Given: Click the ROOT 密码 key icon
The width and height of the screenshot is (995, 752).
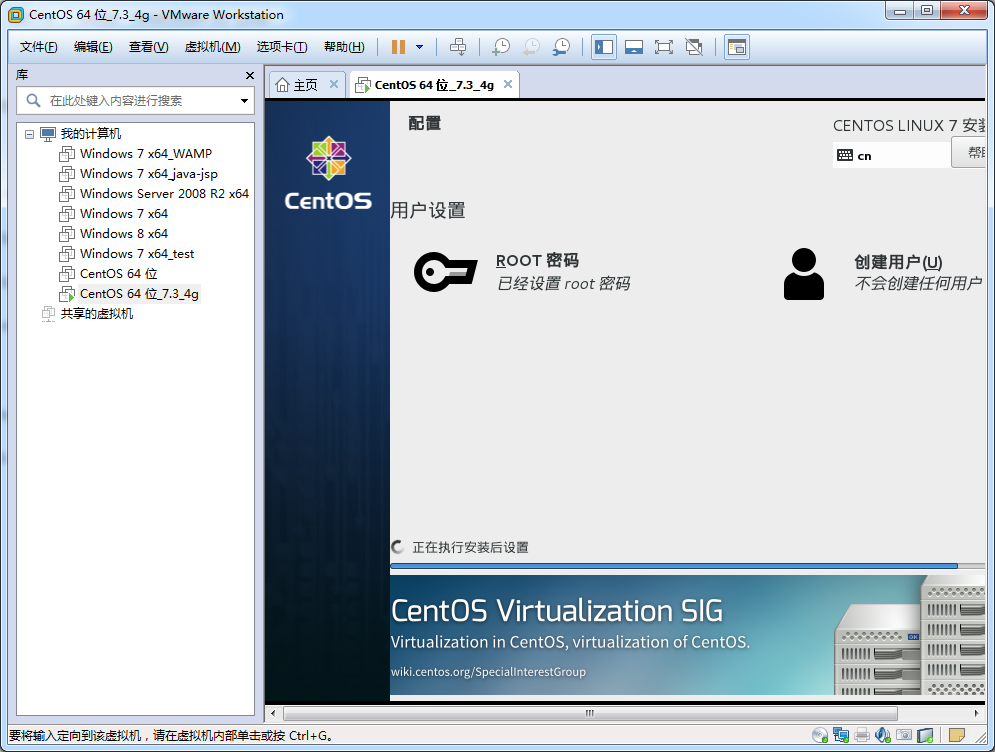Looking at the screenshot, I should click(x=445, y=272).
